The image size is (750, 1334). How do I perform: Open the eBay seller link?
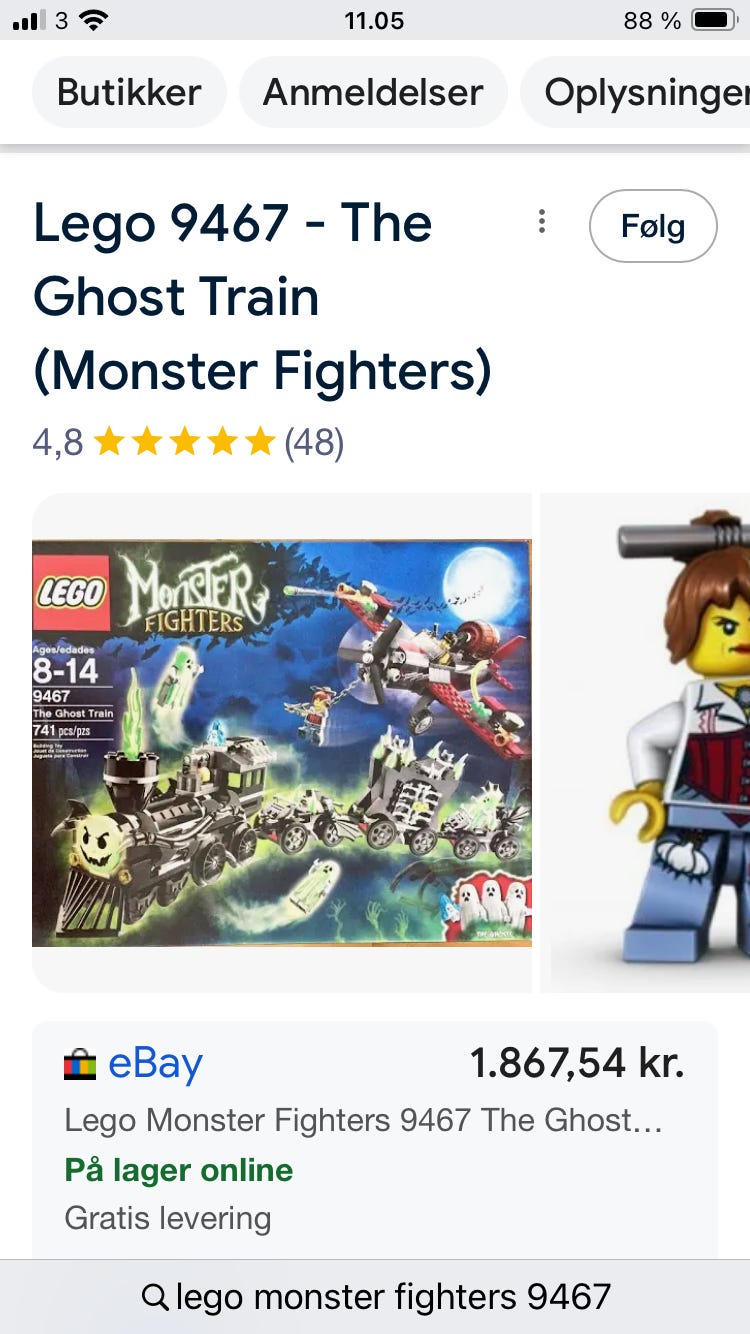coord(155,1064)
